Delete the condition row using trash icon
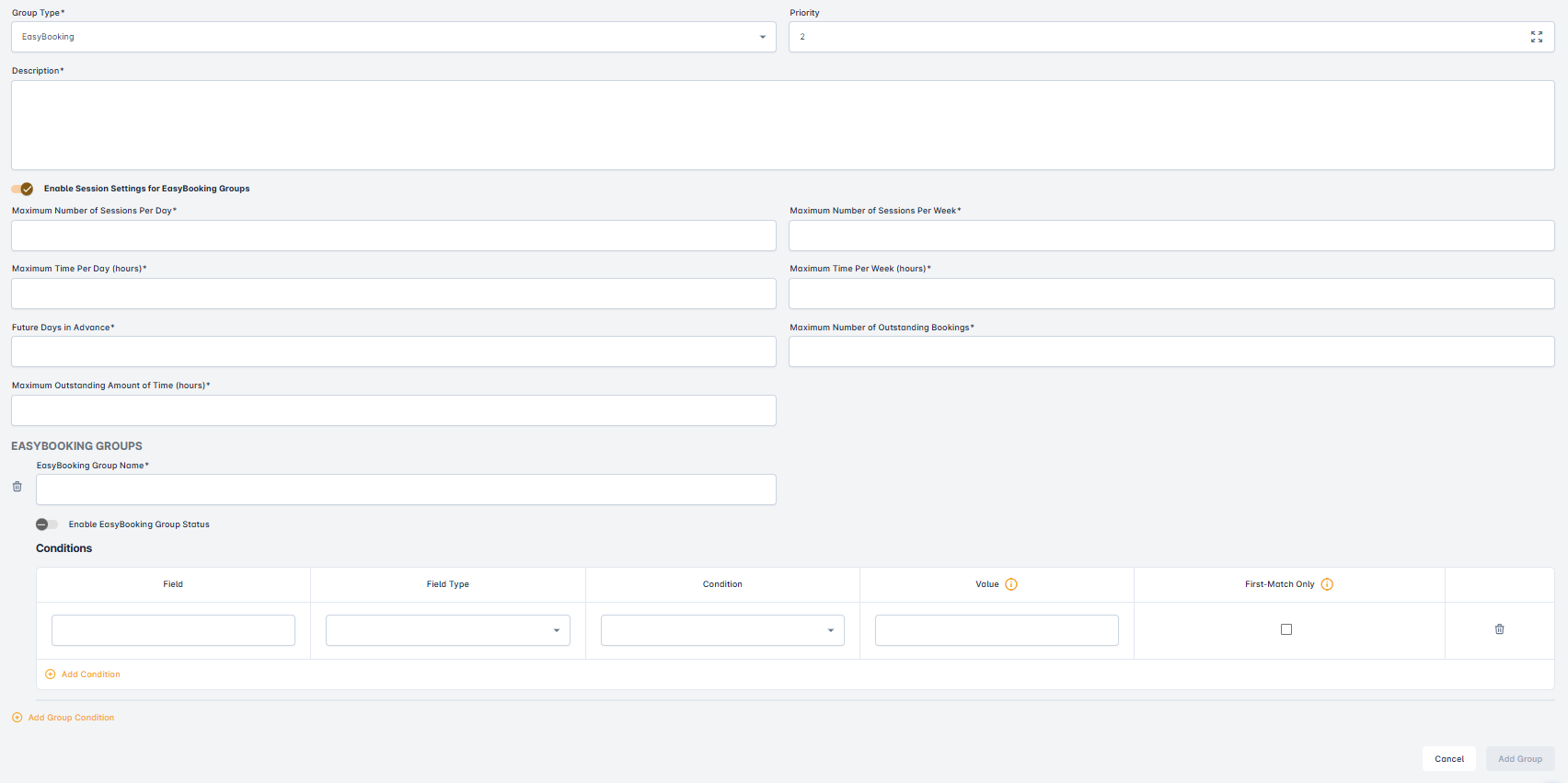The width and height of the screenshot is (1568, 783). click(1499, 629)
